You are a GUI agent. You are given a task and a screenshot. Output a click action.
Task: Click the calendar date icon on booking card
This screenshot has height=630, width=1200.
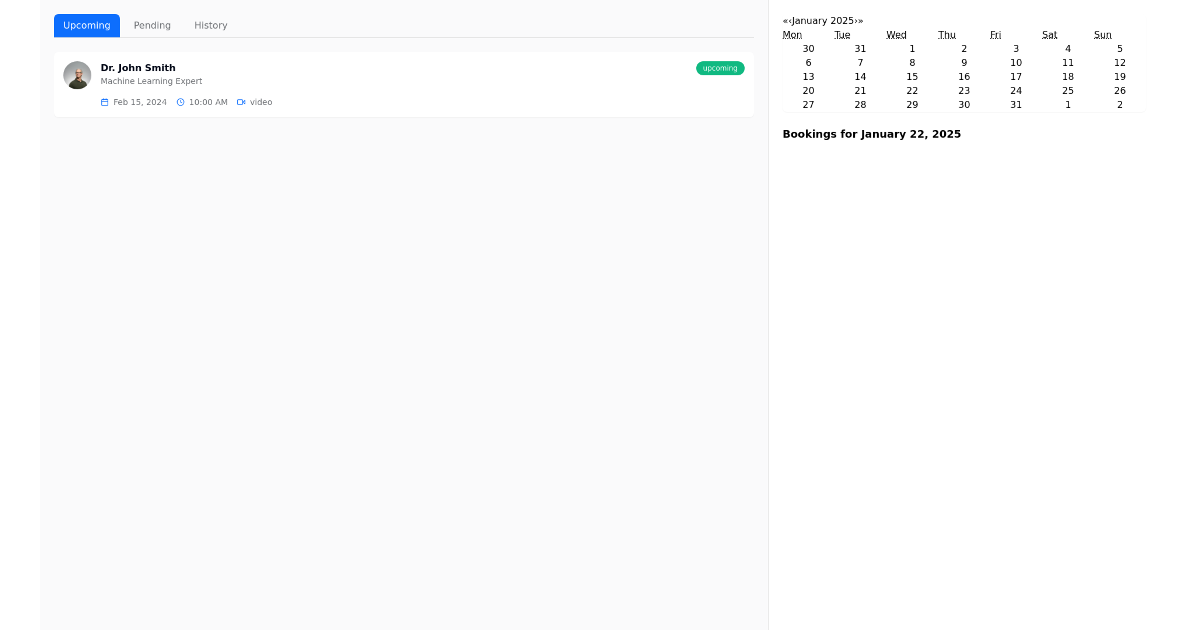104,101
